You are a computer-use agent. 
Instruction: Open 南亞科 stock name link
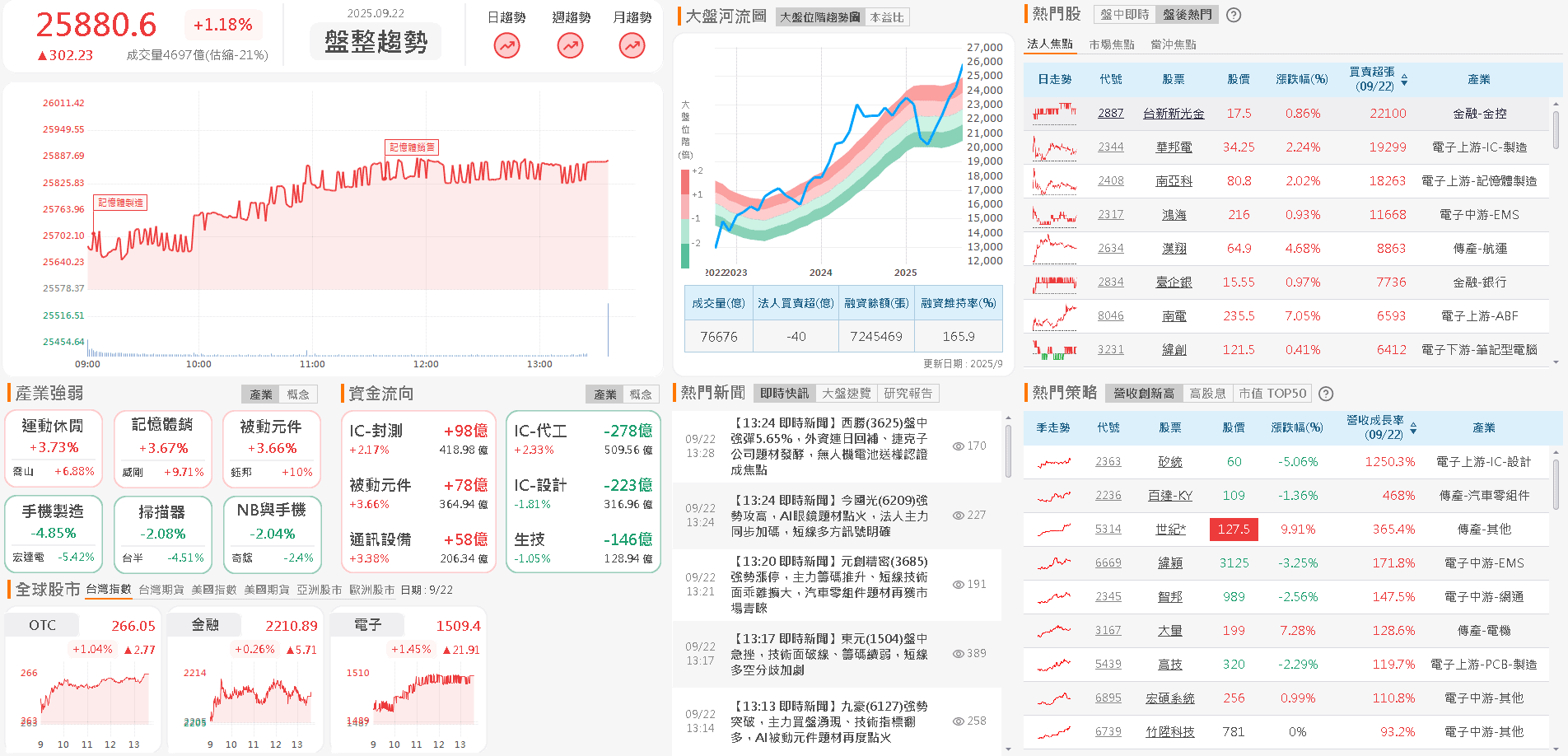pyautogui.click(x=1174, y=181)
